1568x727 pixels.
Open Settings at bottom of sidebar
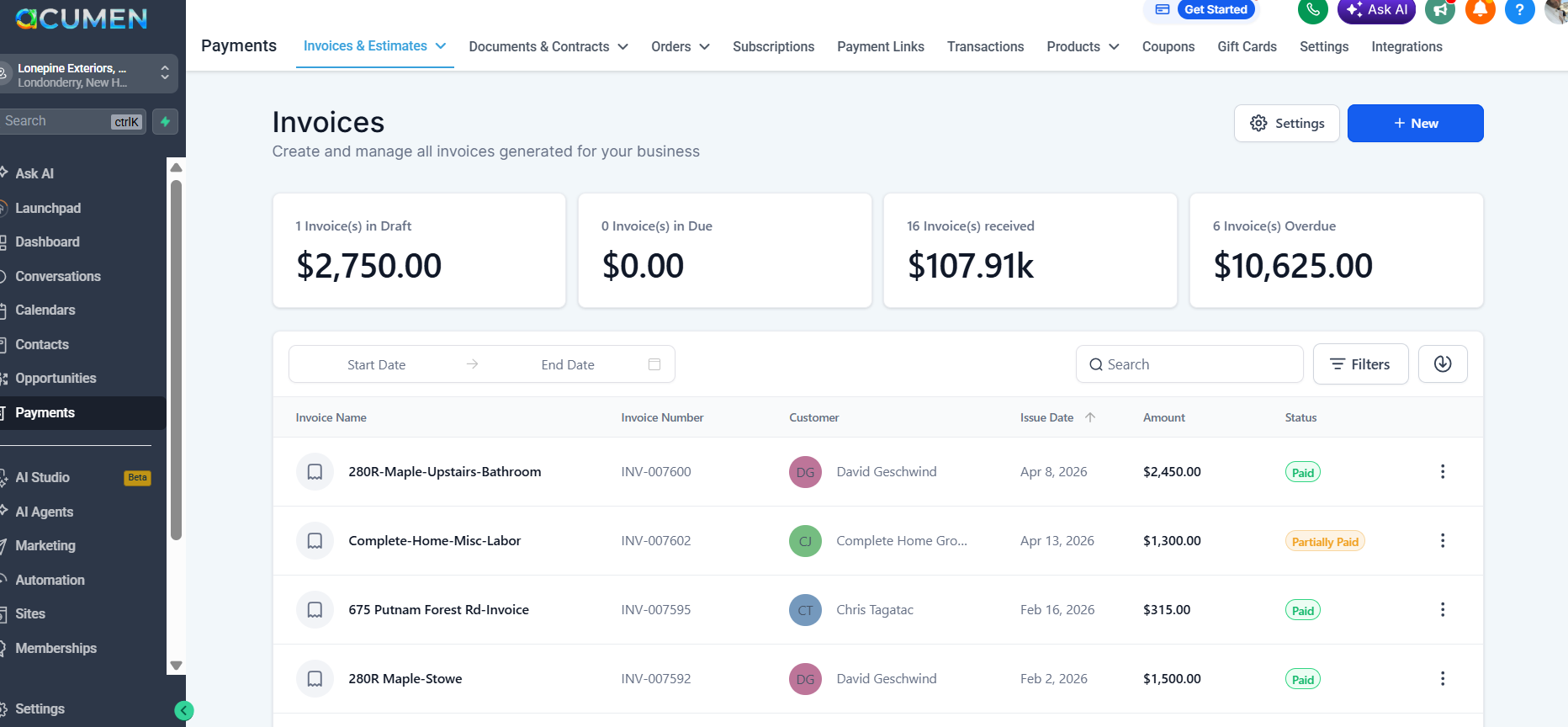tap(40, 709)
